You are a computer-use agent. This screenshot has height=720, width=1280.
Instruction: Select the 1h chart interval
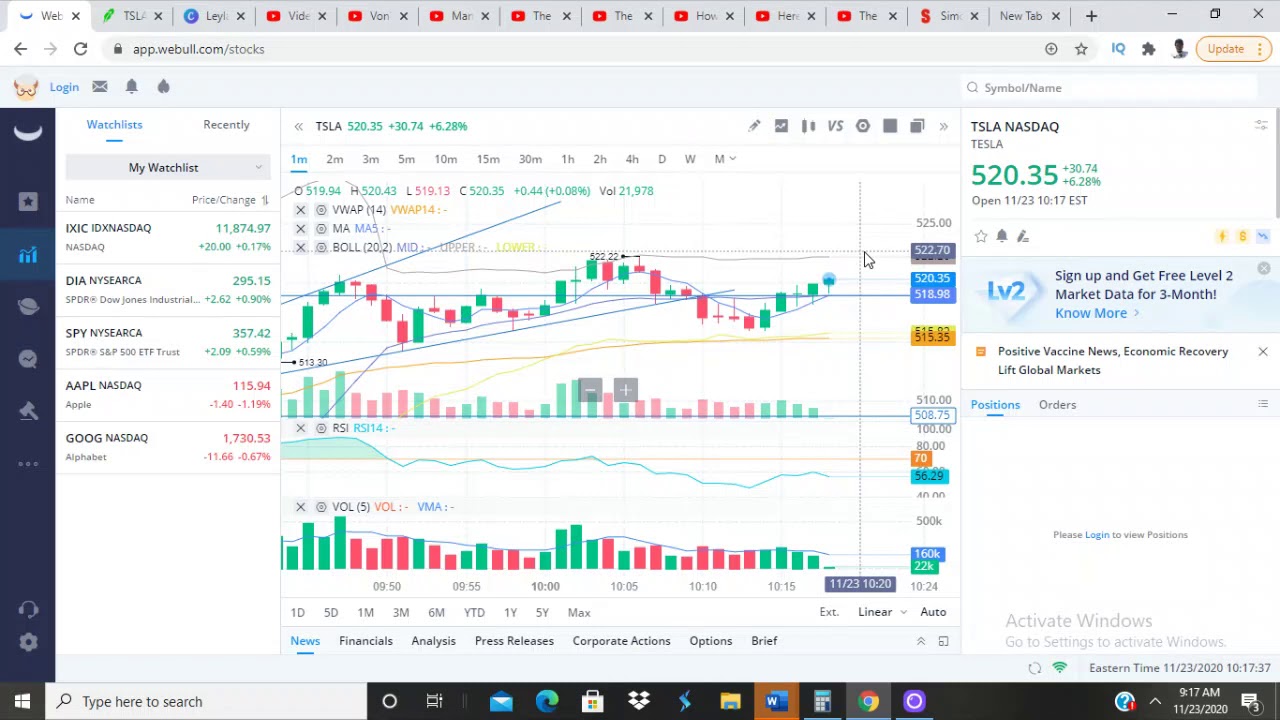click(x=567, y=159)
